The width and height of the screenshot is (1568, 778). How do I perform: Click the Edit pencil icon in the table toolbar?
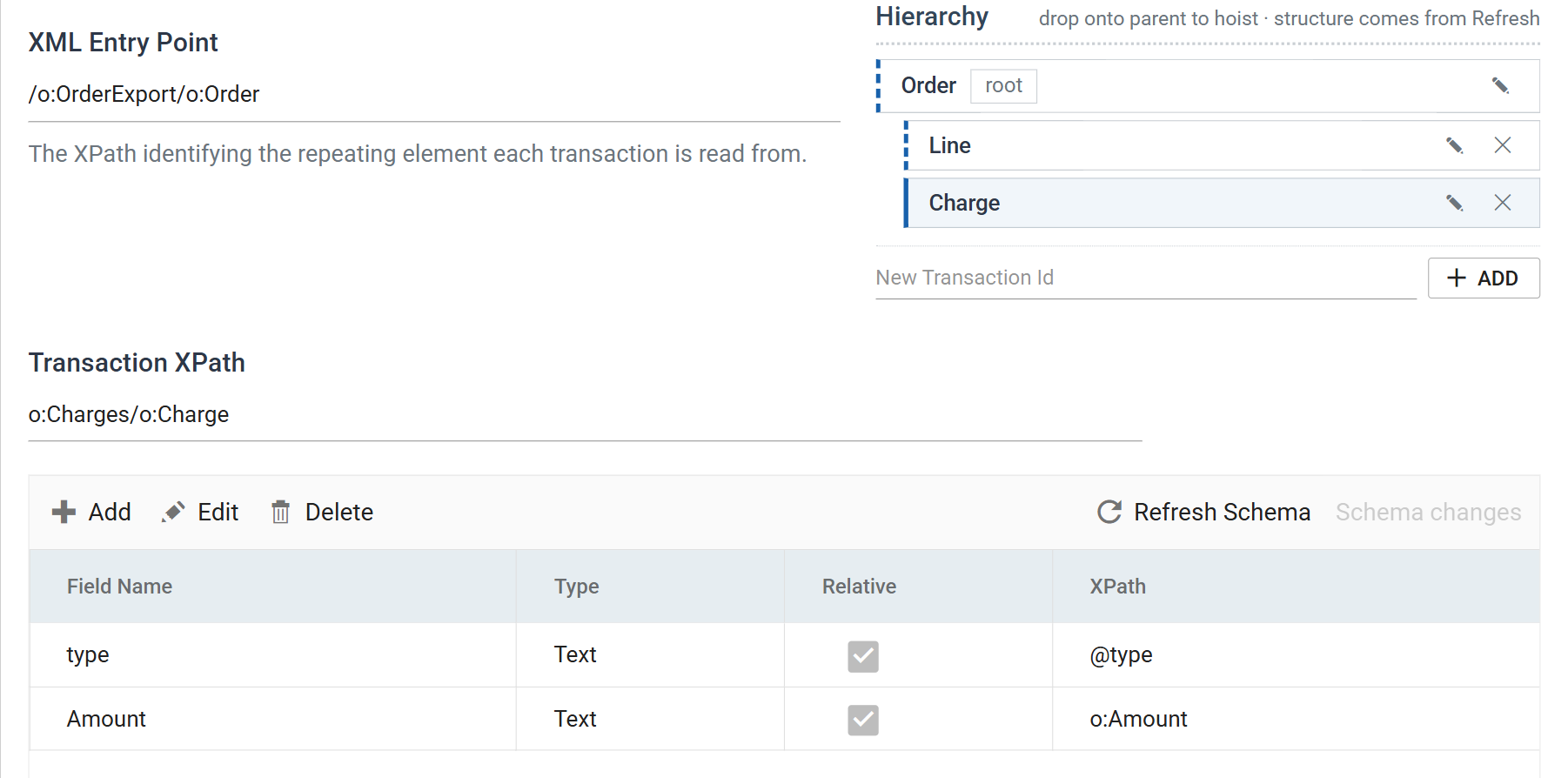point(173,512)
